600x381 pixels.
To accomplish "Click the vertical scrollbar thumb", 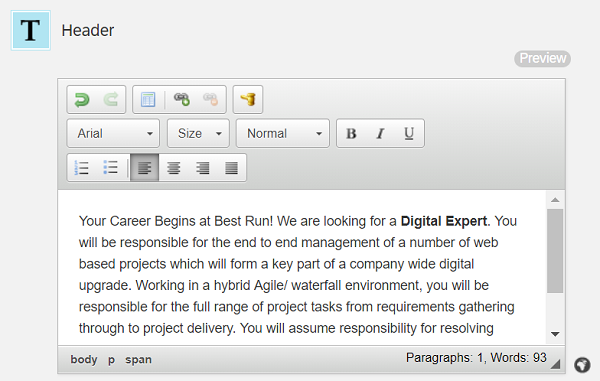I will coord(555,251).
